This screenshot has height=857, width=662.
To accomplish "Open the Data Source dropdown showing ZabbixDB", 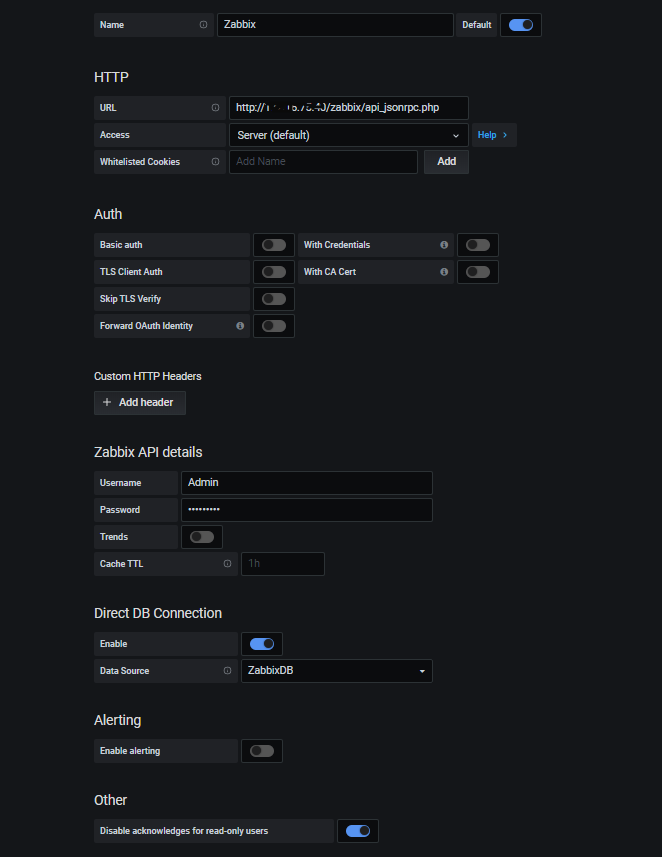I will coord(337,670).
